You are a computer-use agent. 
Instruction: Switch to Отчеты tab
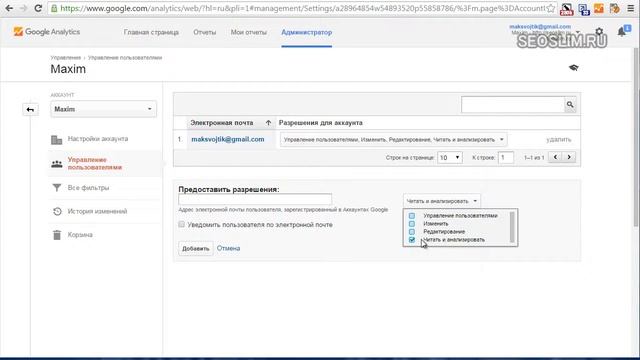tap(204, 32)
